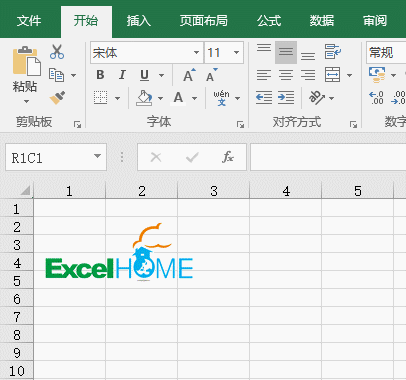406x380 pixels.
Task: Open the Name Box dropdown arrow
Action: pyautogui.click(x=97, y=156)
